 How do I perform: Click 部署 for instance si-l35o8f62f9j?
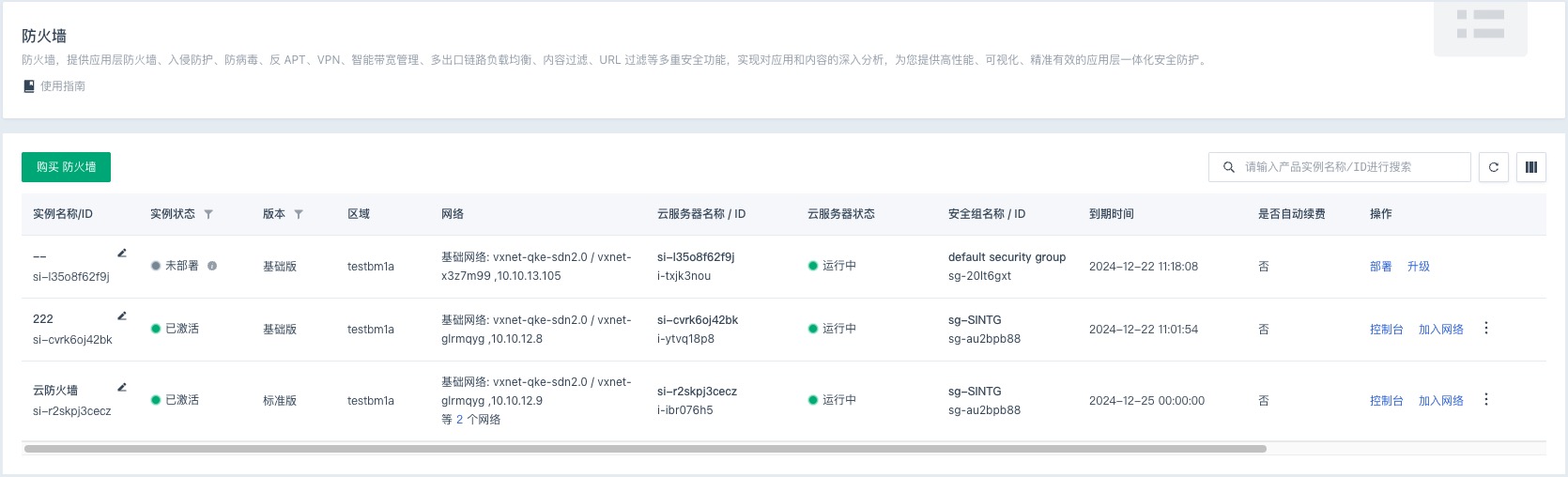[1381, 267]
